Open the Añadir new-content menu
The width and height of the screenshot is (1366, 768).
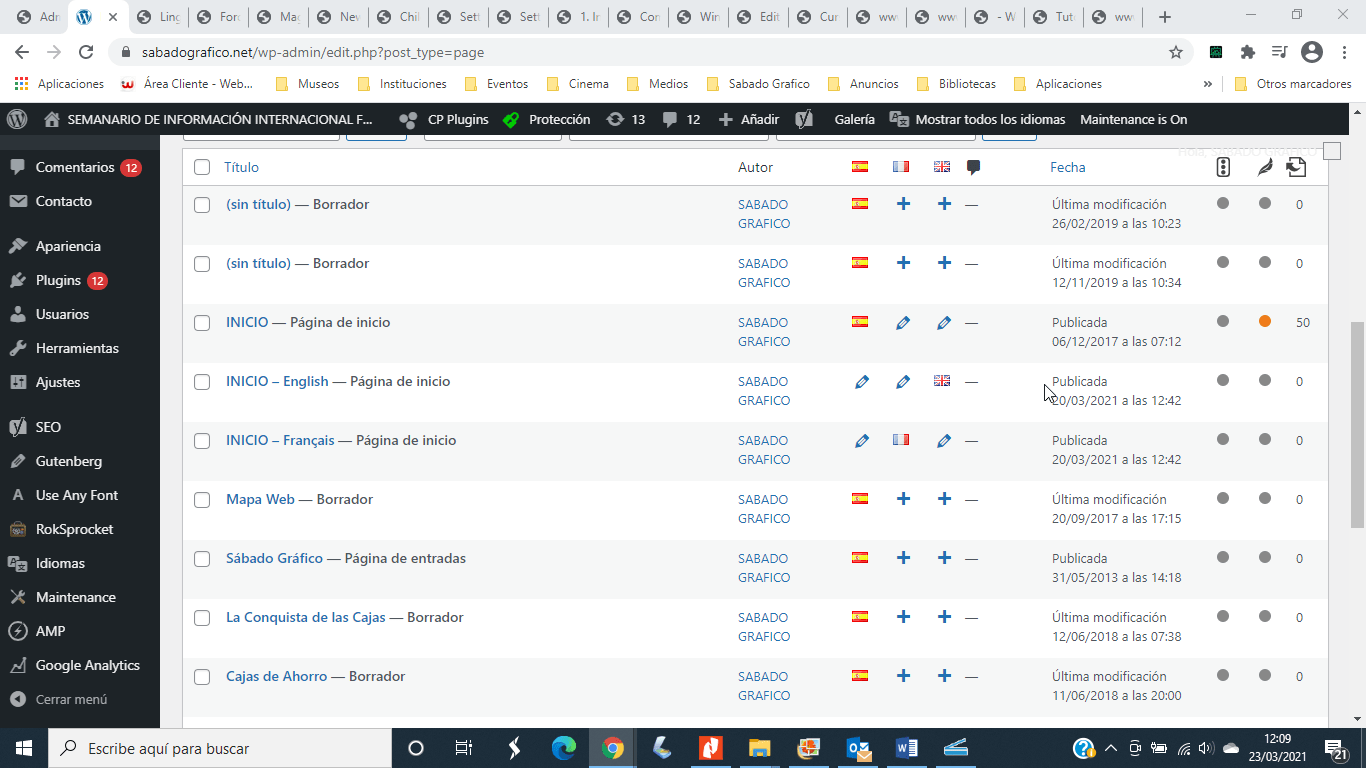tap(748, 119)
